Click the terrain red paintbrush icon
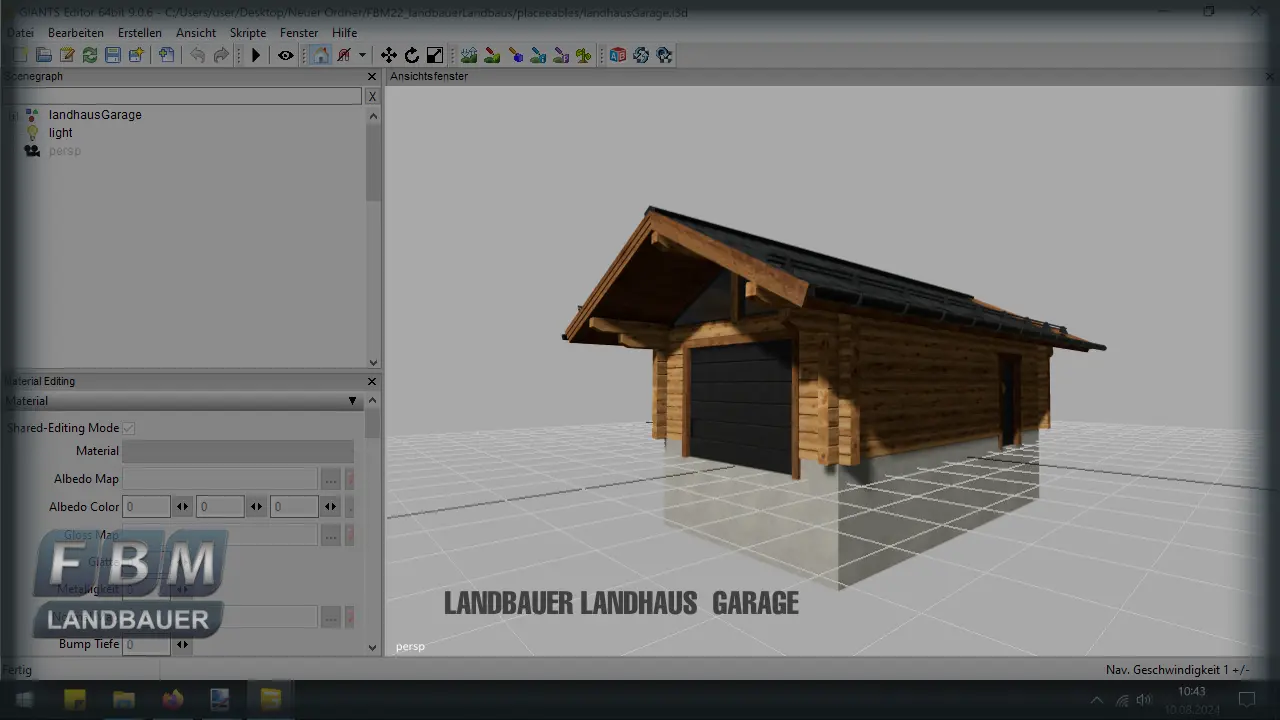1280x720 pixels. 491,55
